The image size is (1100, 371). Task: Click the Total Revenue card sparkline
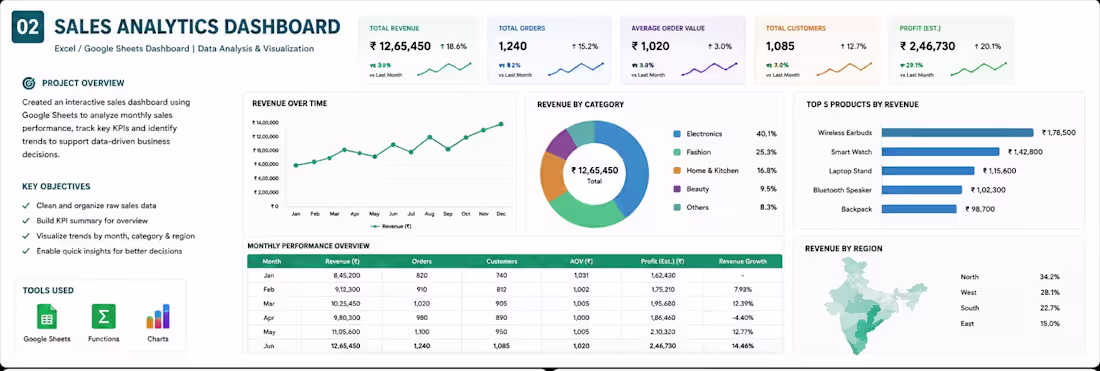tap(444, 69)
